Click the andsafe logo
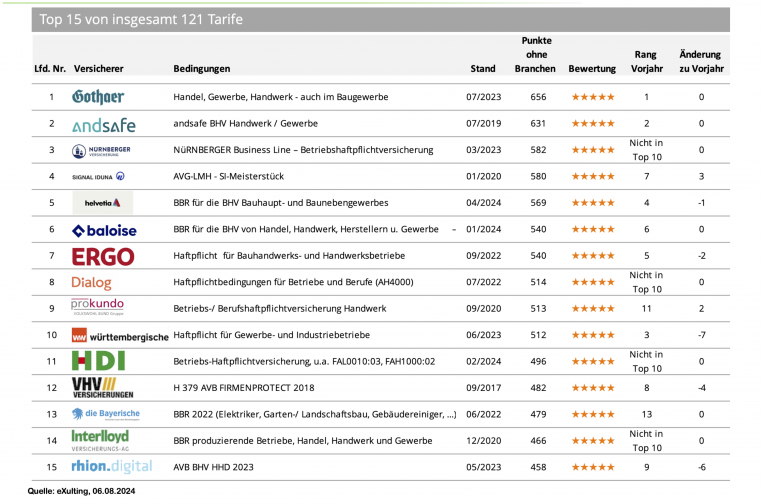This screenshot has height=500, width=763. (104, 125)
